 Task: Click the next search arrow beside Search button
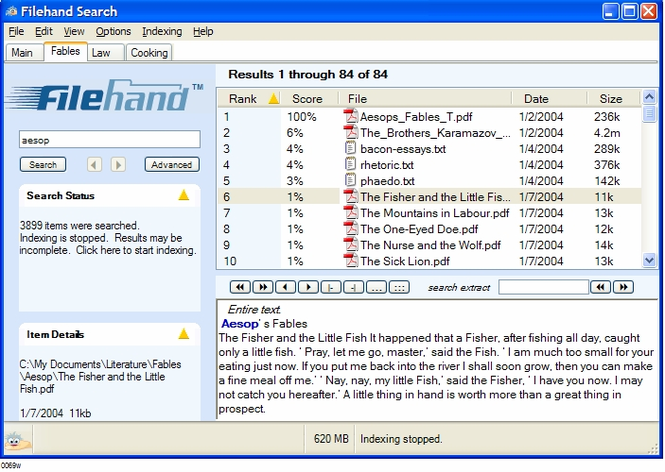point(118,164)
